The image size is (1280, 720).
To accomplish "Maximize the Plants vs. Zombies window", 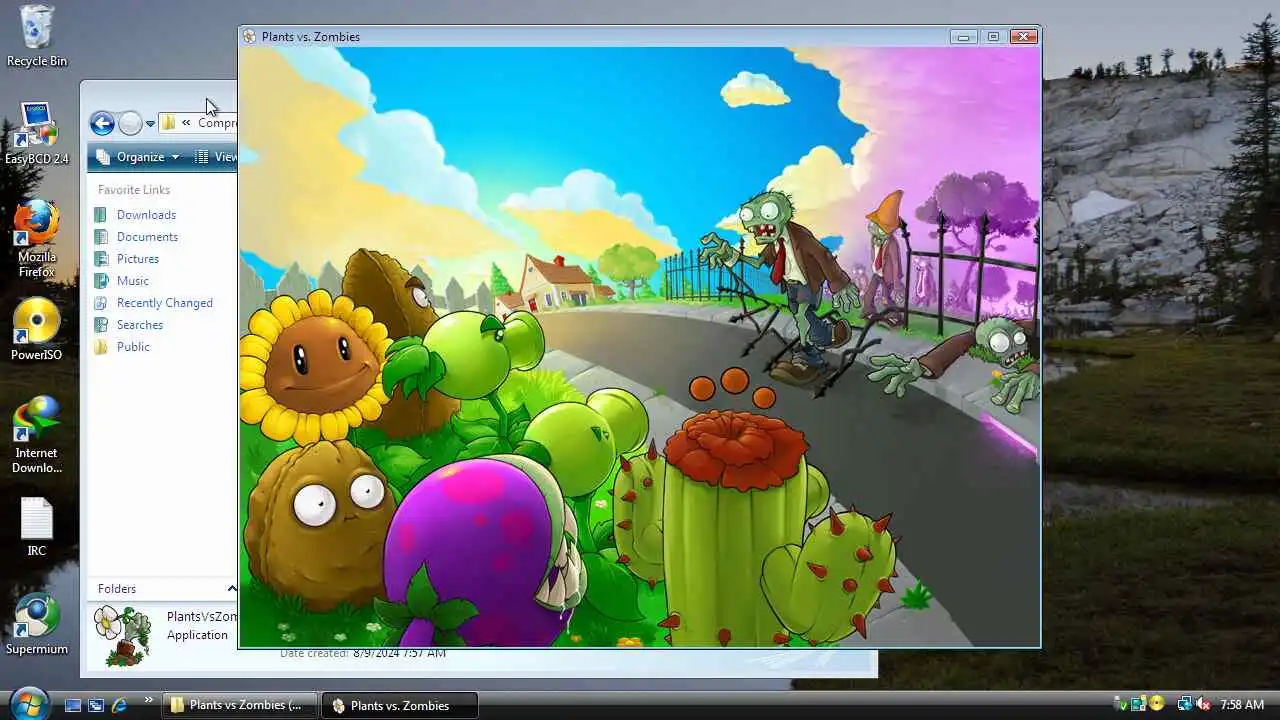I will [993, 37].
